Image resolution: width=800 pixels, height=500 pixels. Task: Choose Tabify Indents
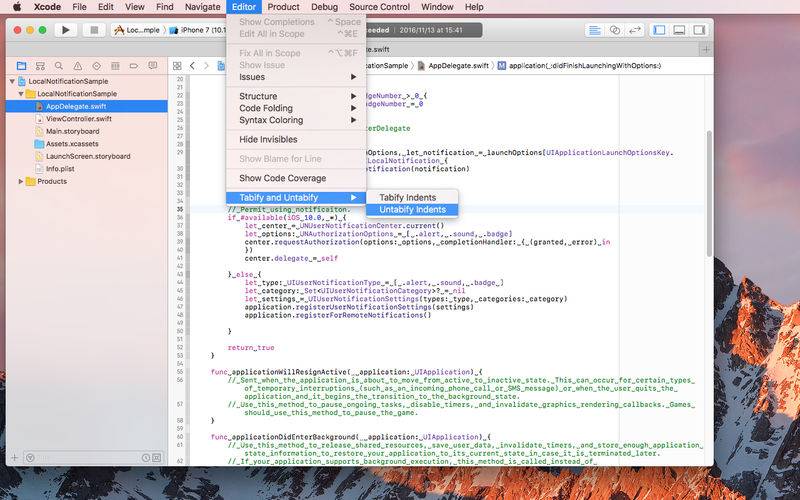pyautogui.click(x=412, y=197)
